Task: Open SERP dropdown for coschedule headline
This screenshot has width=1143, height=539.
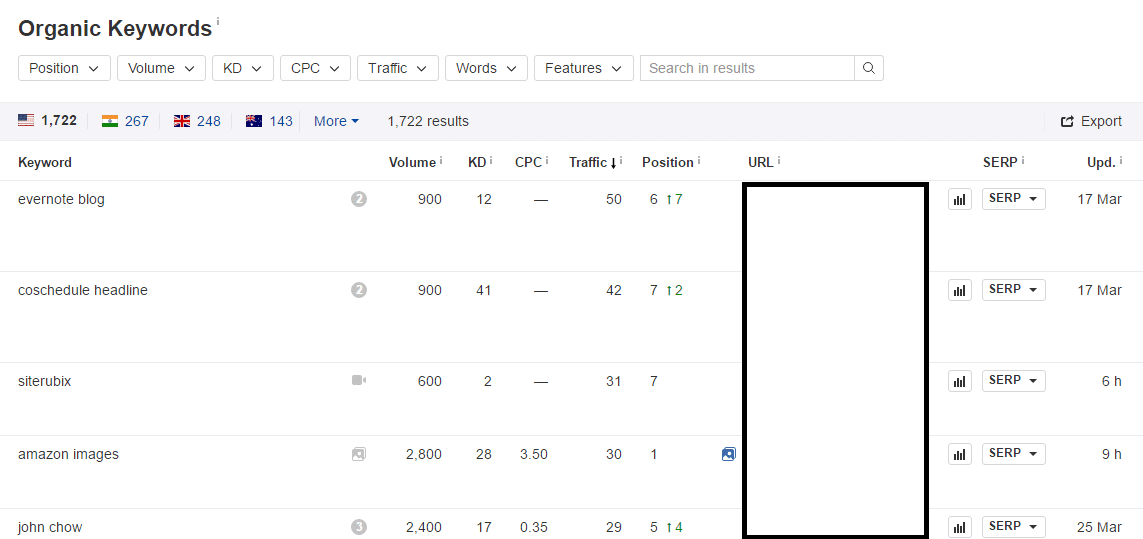Action: [1013, 290]
